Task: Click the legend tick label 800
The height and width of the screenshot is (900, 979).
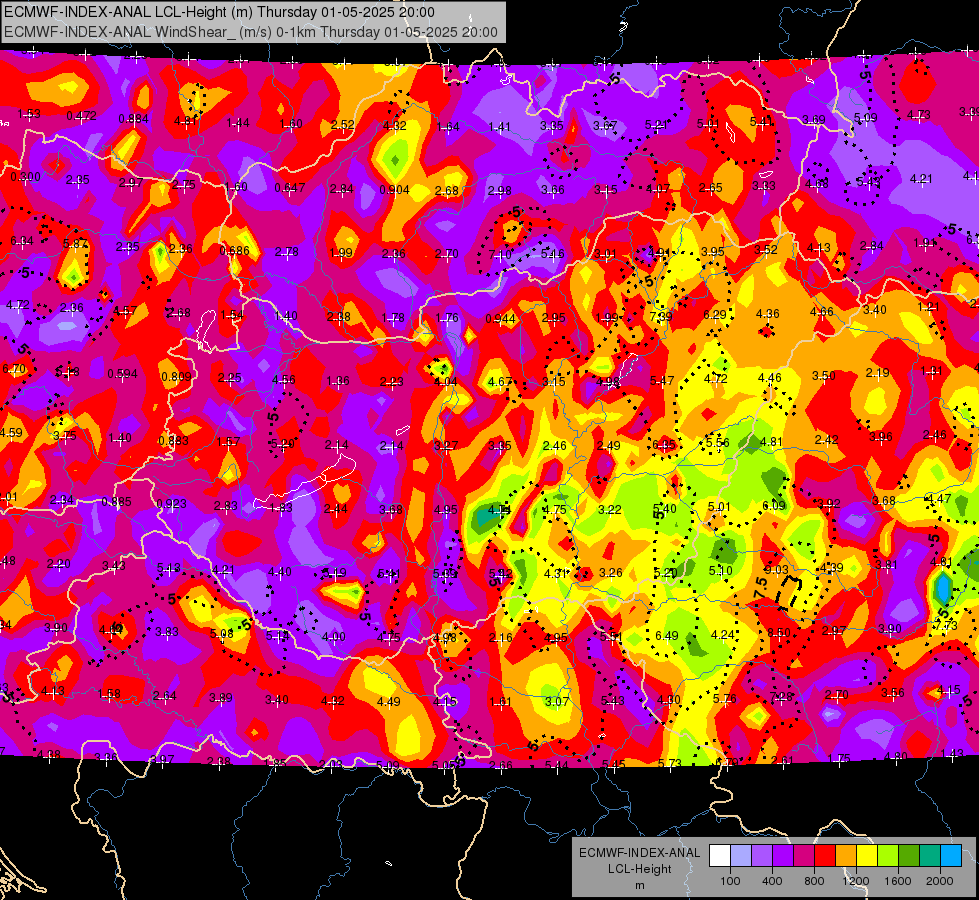Action: coord(814,881)
